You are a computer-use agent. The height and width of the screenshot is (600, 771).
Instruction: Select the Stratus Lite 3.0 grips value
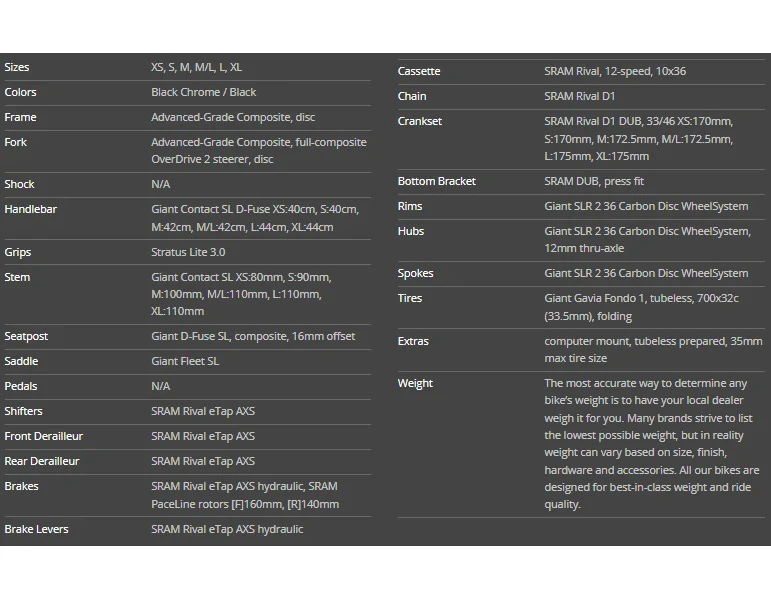(x=188, y=252)
